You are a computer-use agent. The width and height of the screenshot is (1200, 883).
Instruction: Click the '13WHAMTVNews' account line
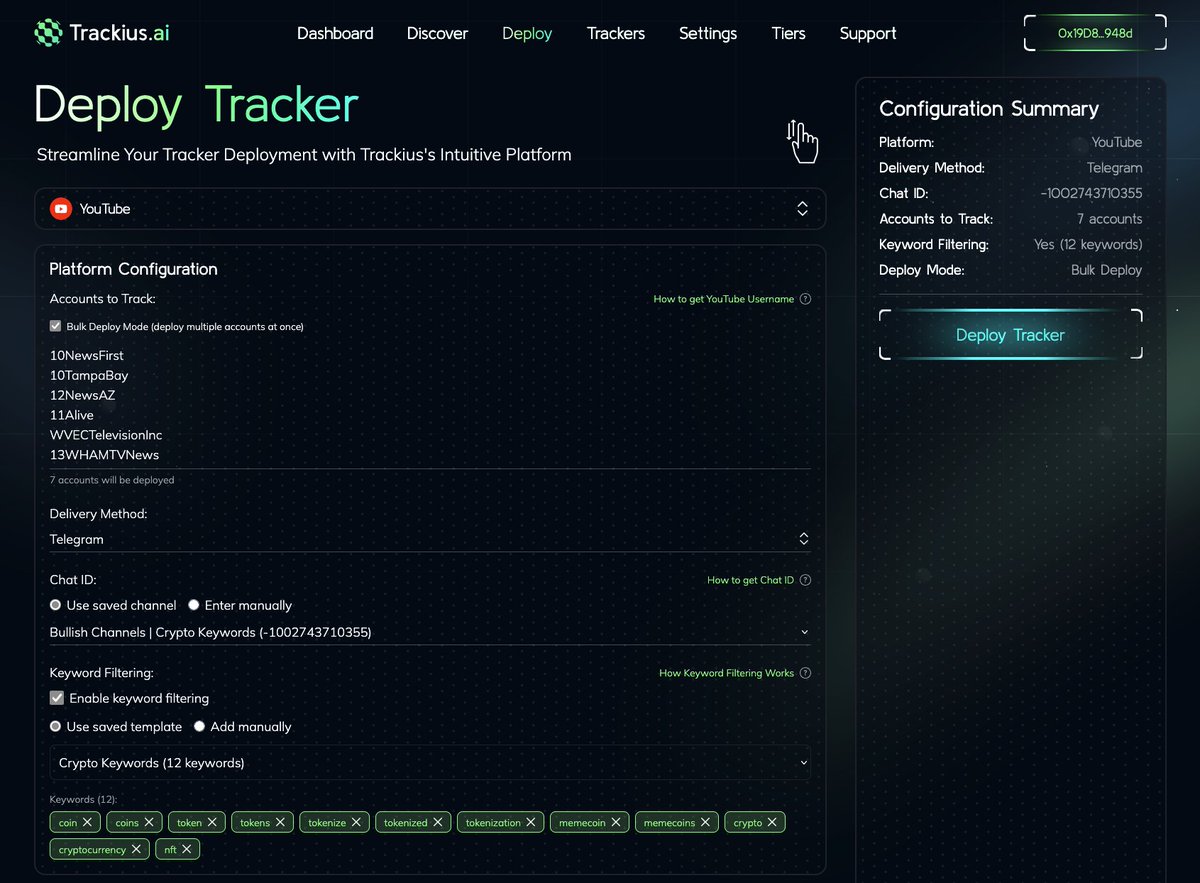104,455
